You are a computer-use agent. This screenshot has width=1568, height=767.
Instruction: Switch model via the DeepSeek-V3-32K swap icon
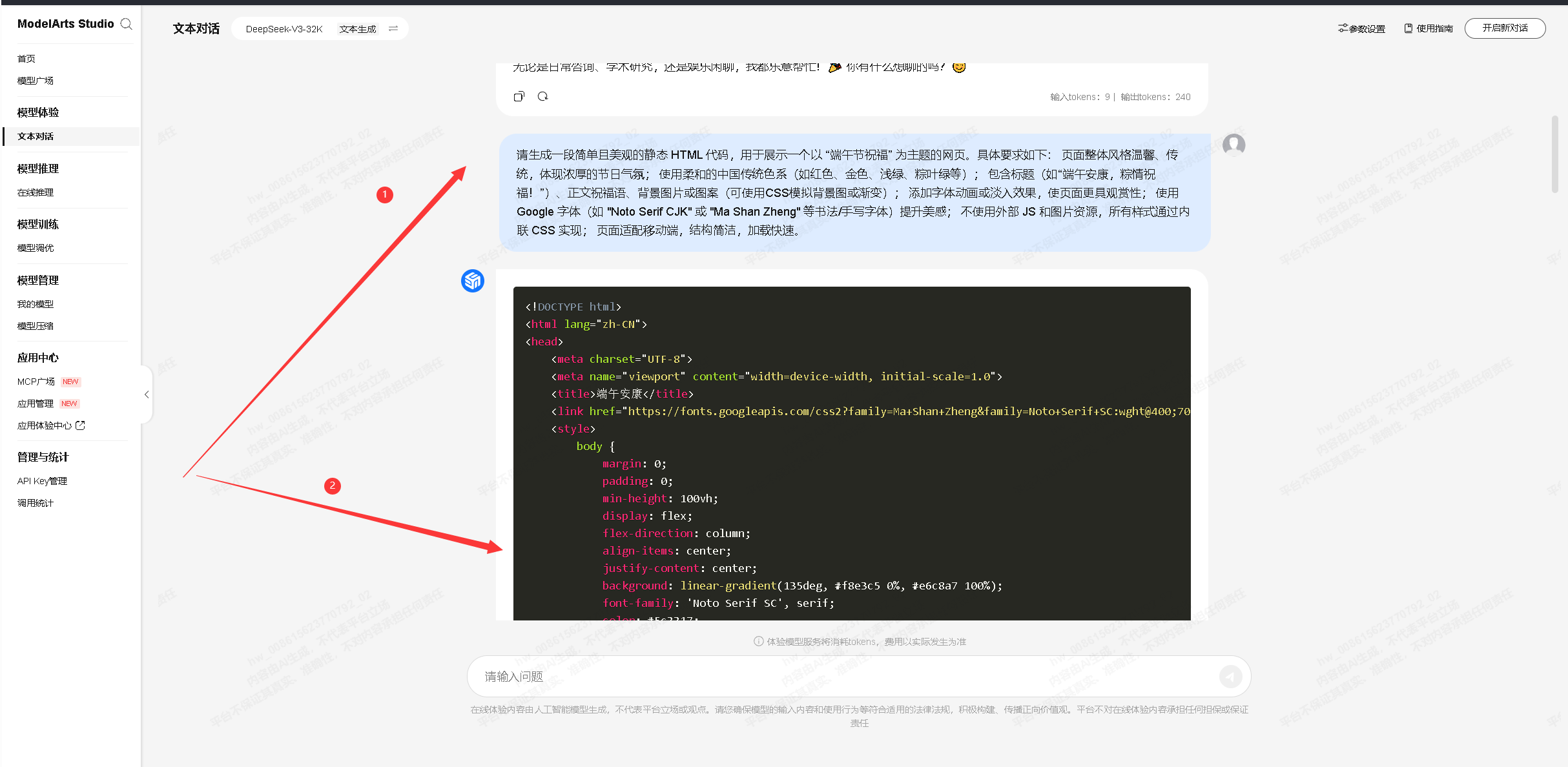[393, 28]
